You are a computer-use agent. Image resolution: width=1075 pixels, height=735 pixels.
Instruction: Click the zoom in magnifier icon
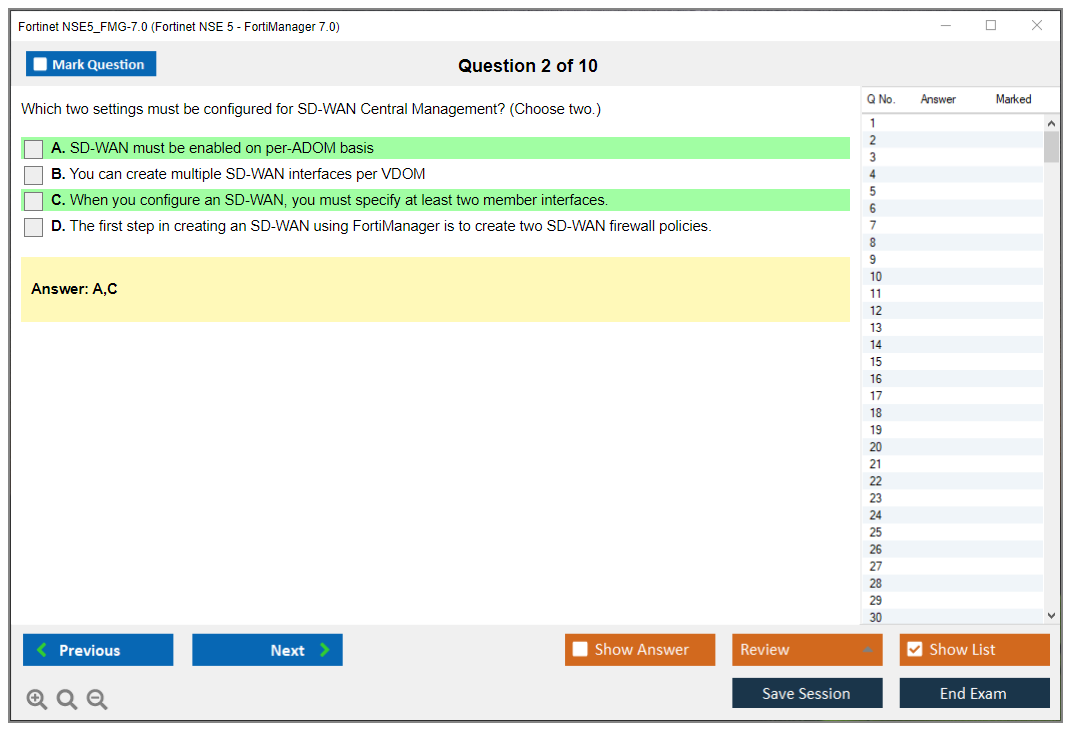pyautogui.click(x=37, y=700)
